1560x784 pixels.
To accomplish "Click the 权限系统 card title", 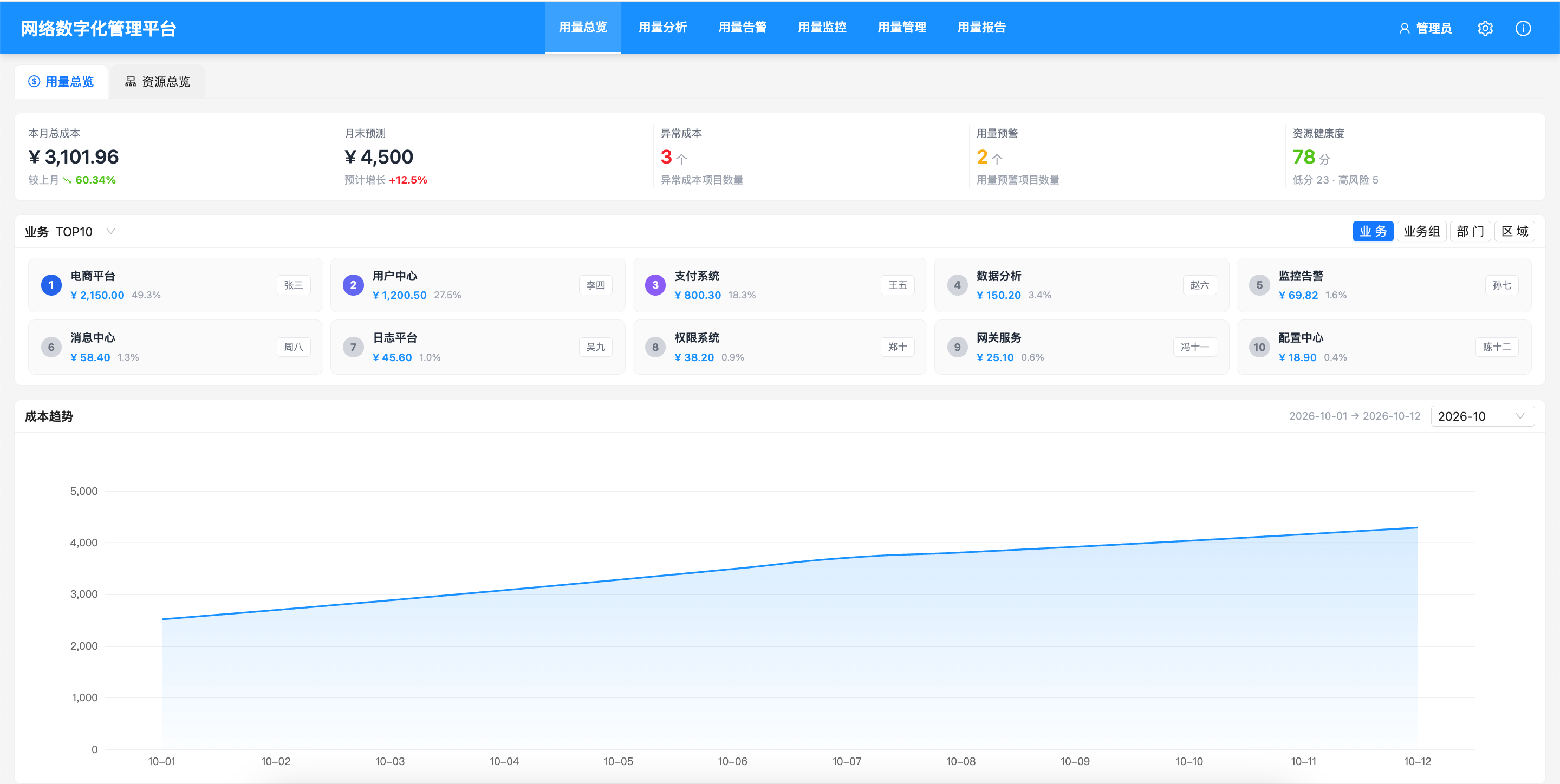I will [x=697, y=338].
